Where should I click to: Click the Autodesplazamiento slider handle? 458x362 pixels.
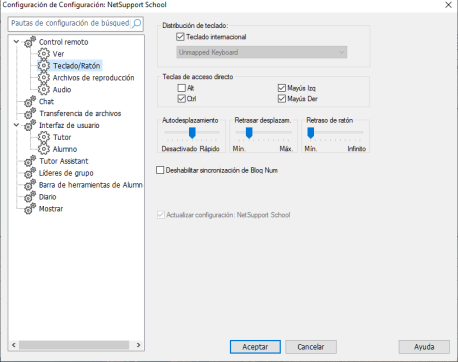click(192, 133)
